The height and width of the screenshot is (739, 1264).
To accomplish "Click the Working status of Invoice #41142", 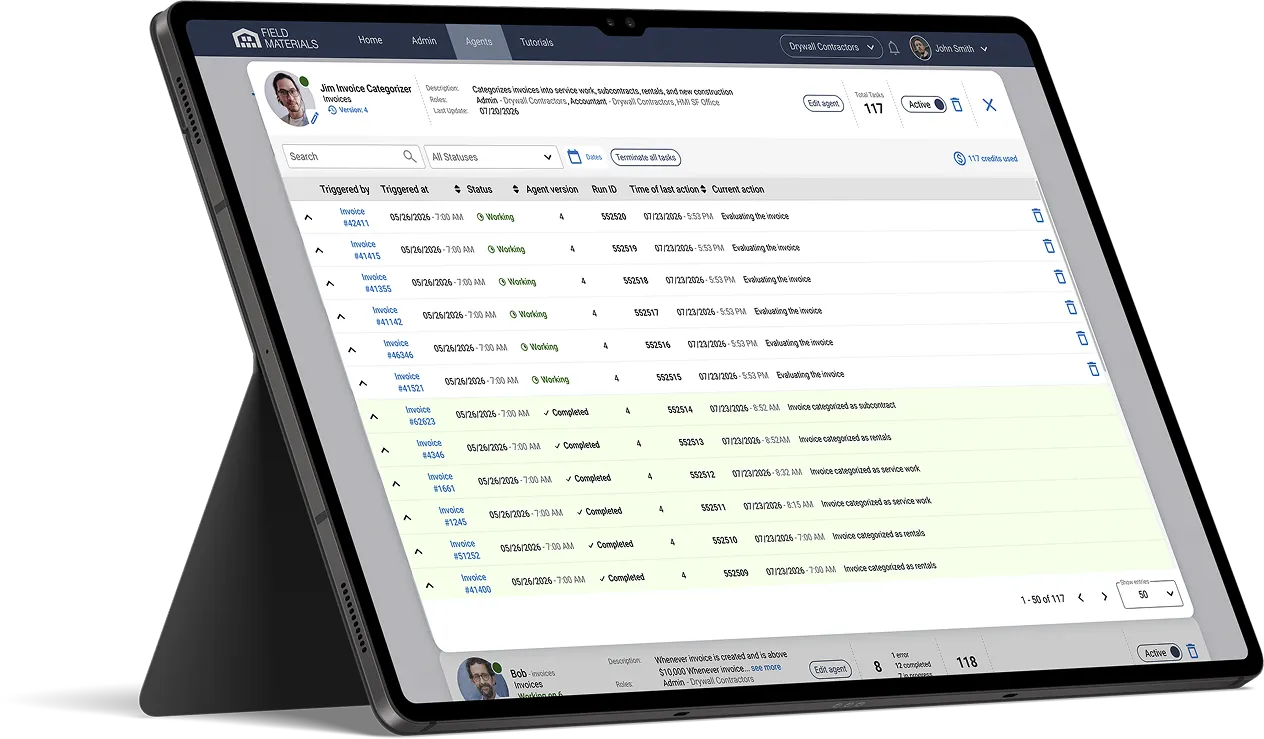I will coord(528,314).
